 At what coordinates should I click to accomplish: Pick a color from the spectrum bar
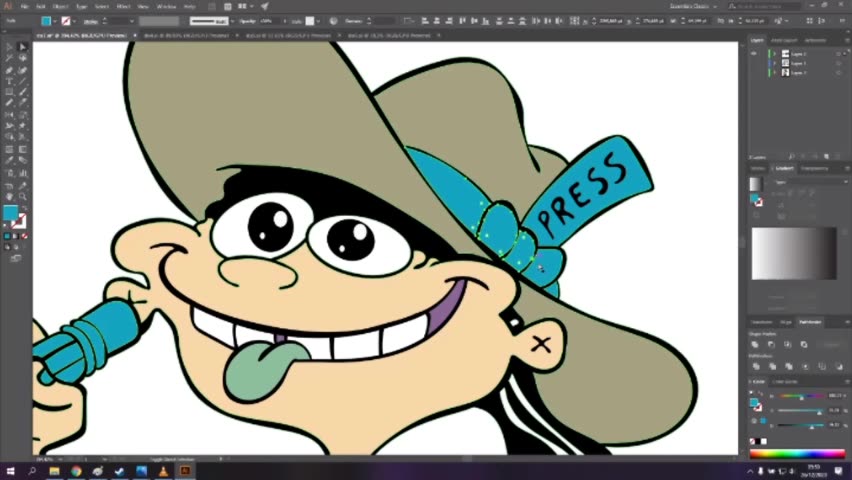pyautogui.click(x=797, y=453)
